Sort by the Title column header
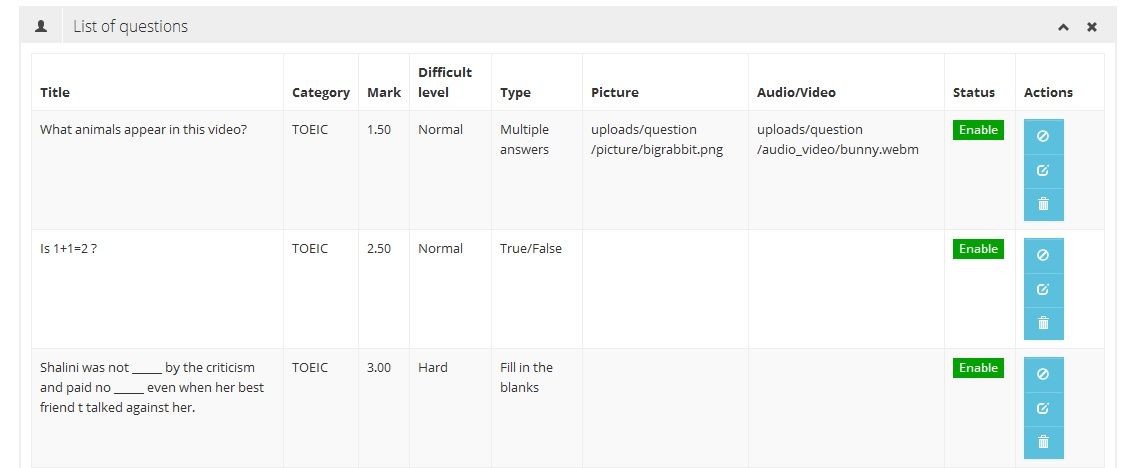This screenshot has width=1137, height=468. 55,92
